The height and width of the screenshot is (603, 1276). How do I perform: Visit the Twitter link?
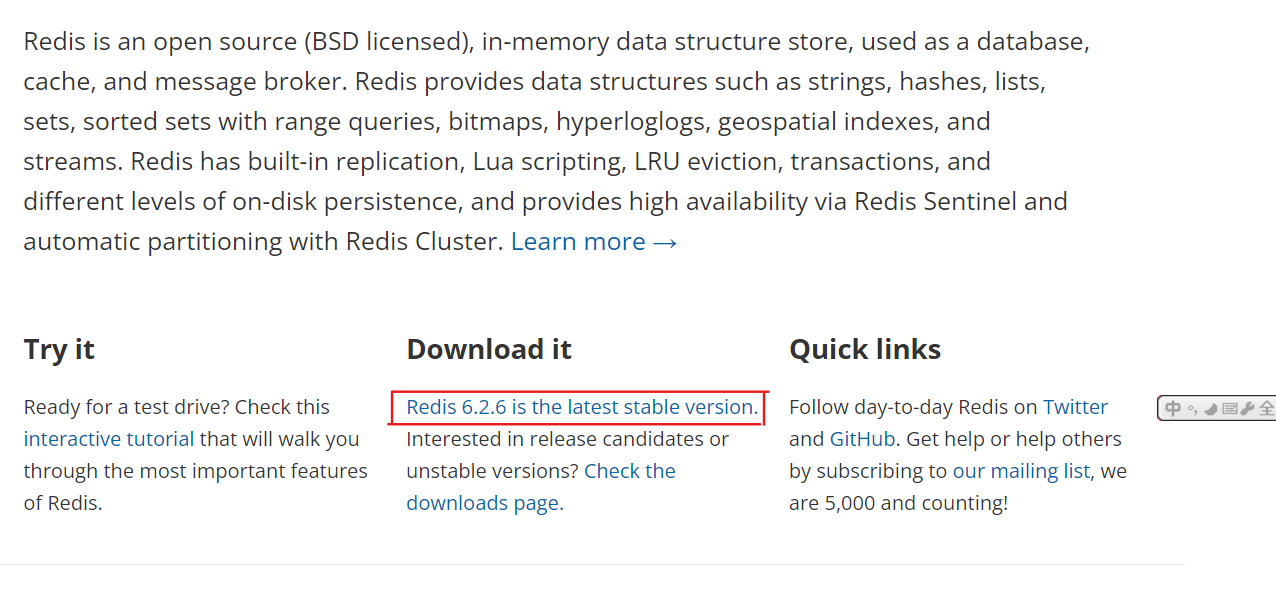(1075, 407)
